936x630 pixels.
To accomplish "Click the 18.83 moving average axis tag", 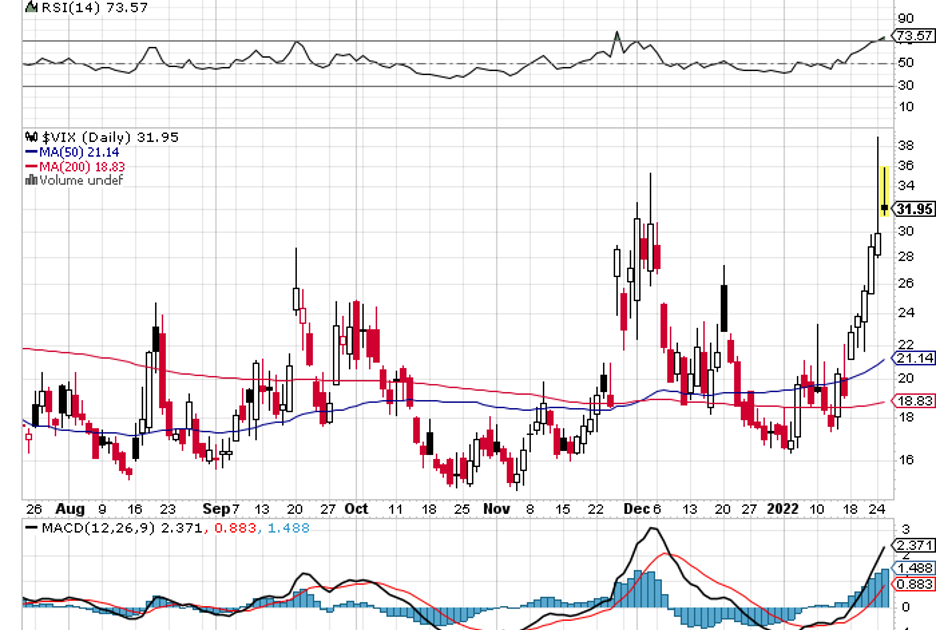I will pyautogui.click(x=913, y=400).
